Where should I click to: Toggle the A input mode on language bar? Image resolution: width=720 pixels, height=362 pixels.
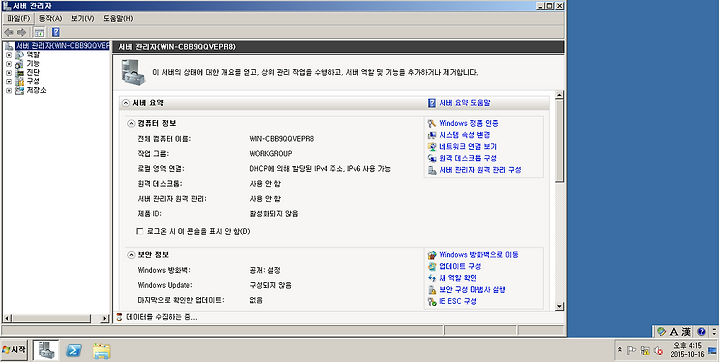coord(674,331)
